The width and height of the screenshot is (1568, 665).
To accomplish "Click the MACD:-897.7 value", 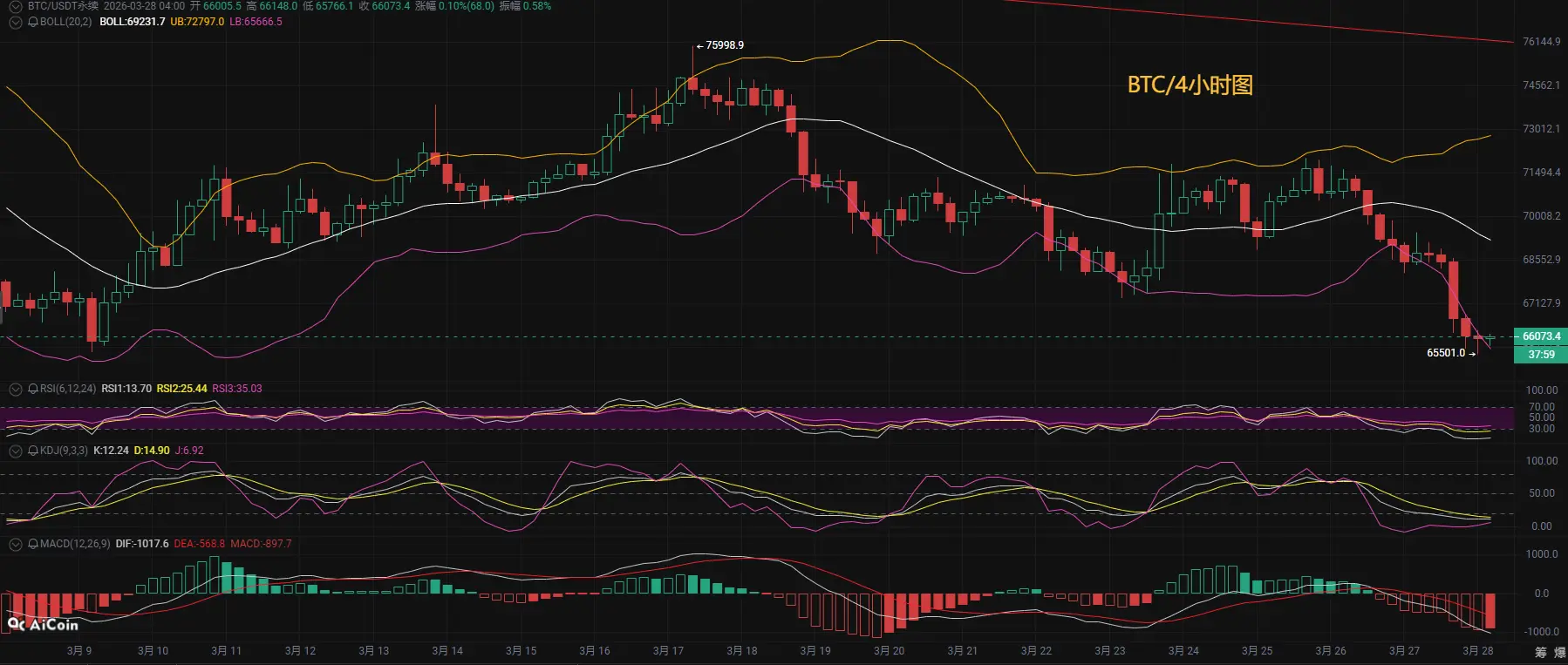I will coord(262,544).
